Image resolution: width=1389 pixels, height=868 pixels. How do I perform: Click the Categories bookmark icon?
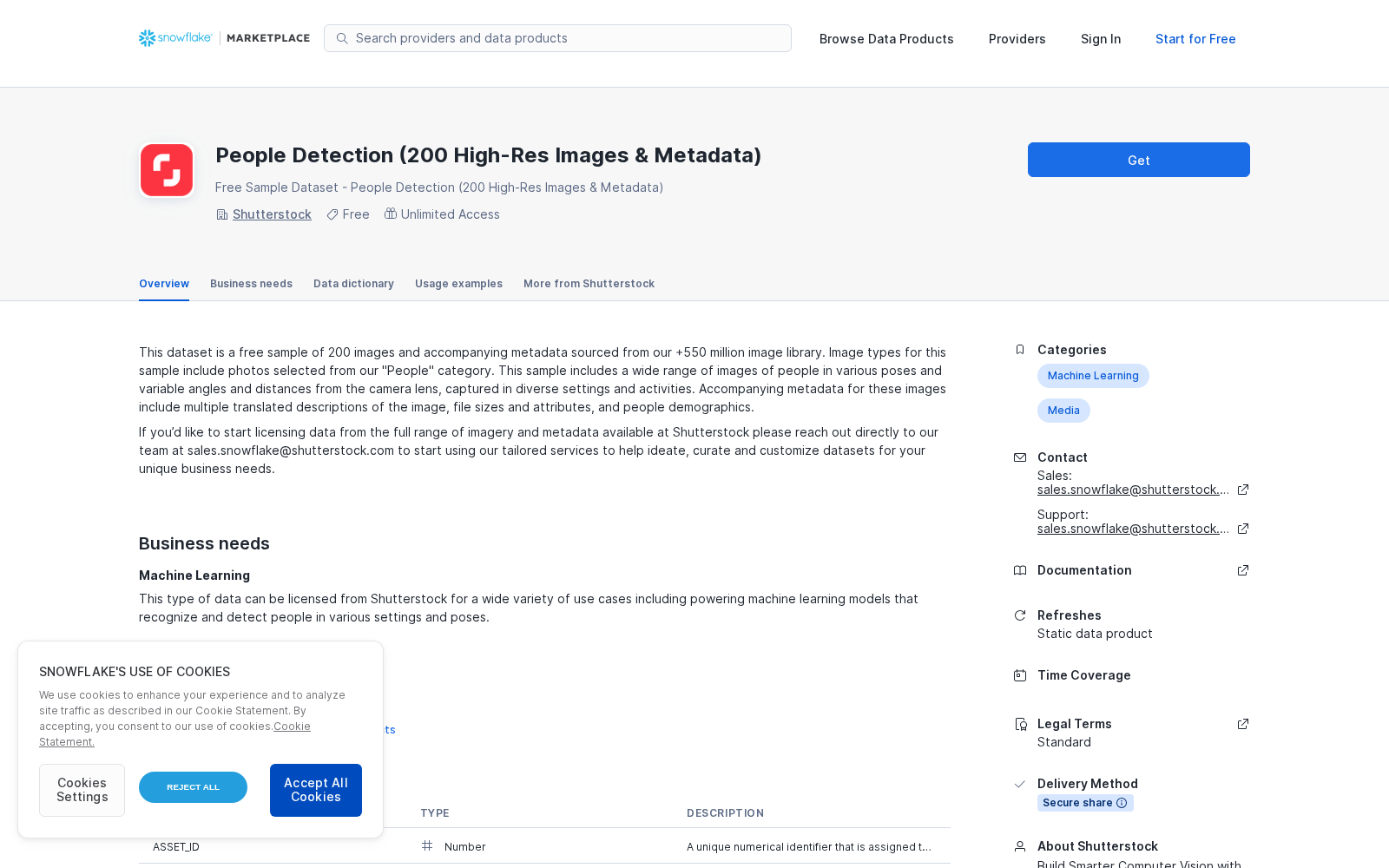(1020, 350)
